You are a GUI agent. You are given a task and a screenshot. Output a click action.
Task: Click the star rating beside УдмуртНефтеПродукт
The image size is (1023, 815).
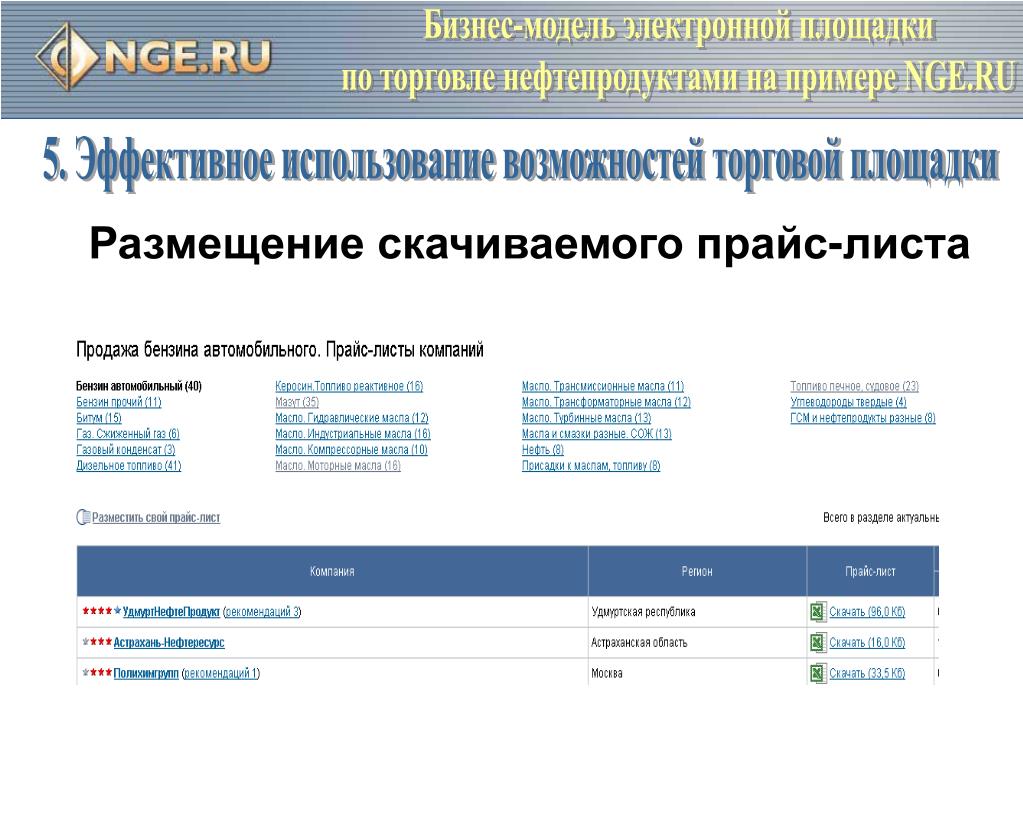pos(102,611)
